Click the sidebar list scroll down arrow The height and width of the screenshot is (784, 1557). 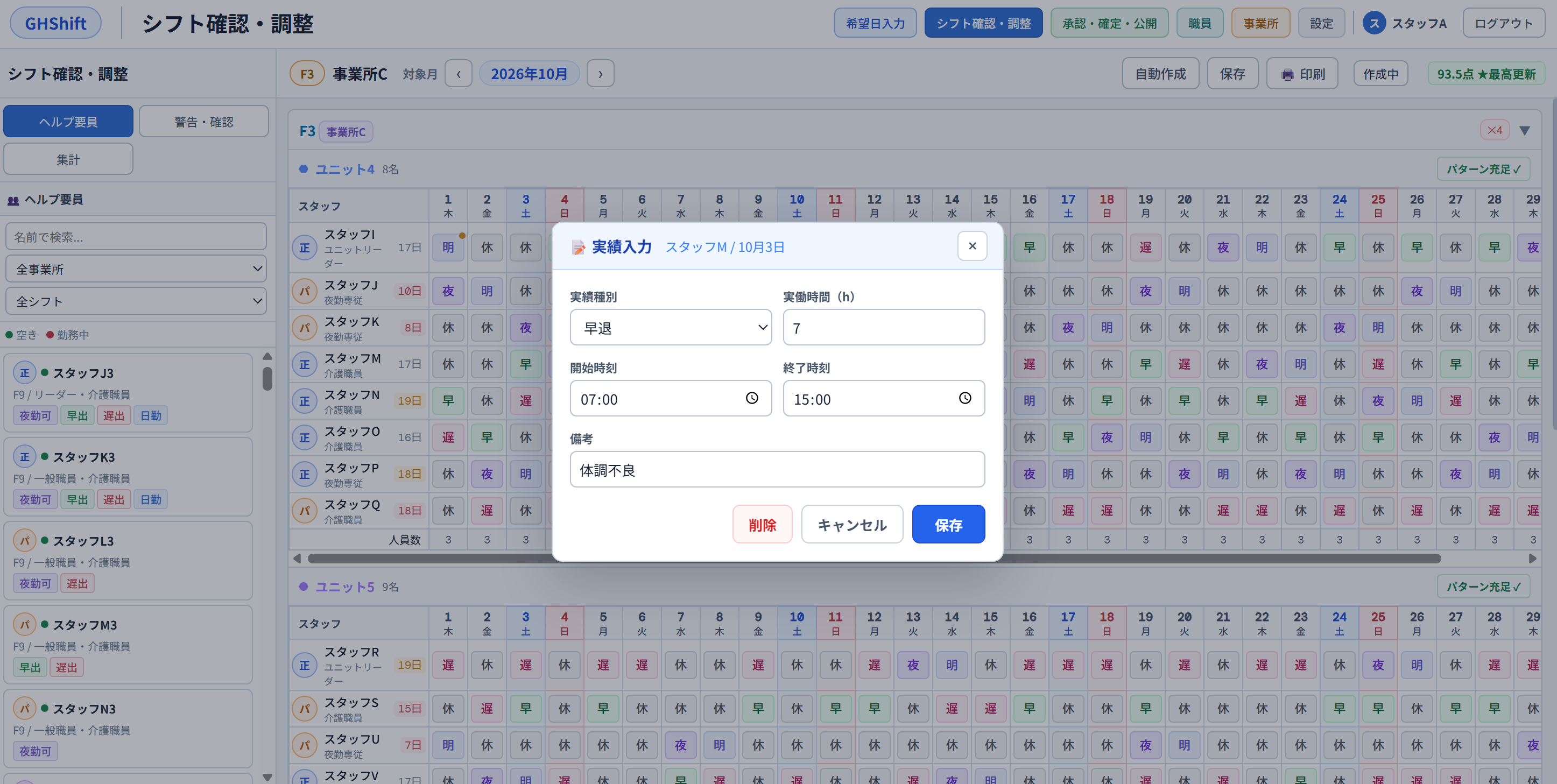267,778
